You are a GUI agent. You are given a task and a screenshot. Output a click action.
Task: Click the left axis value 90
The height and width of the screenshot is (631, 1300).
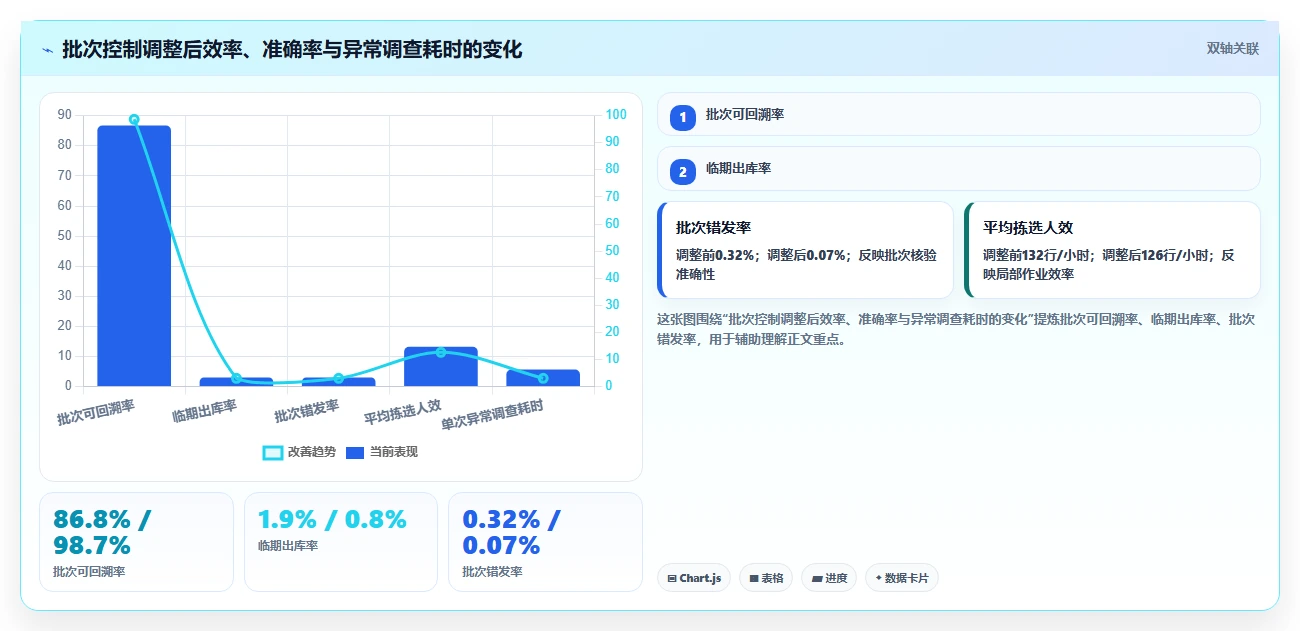pyautogui.click(x=65, y=115)
